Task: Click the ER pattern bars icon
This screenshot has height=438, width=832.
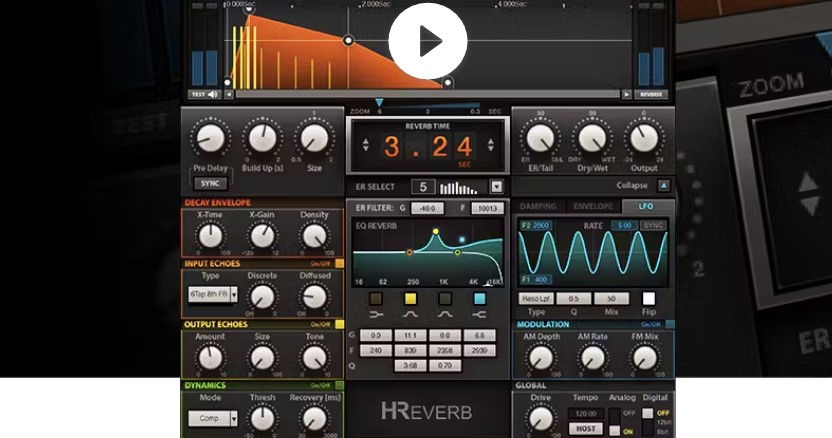Action: [458, 187]
